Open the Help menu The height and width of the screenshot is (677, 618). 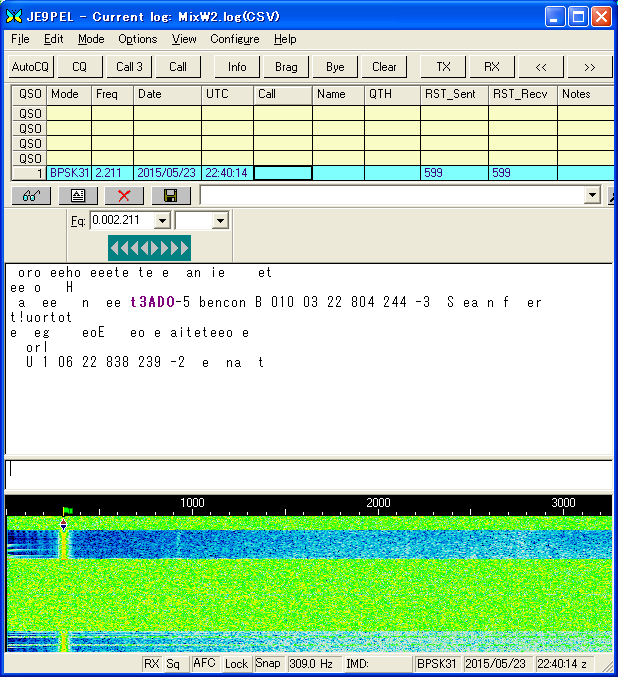point(285,39)
